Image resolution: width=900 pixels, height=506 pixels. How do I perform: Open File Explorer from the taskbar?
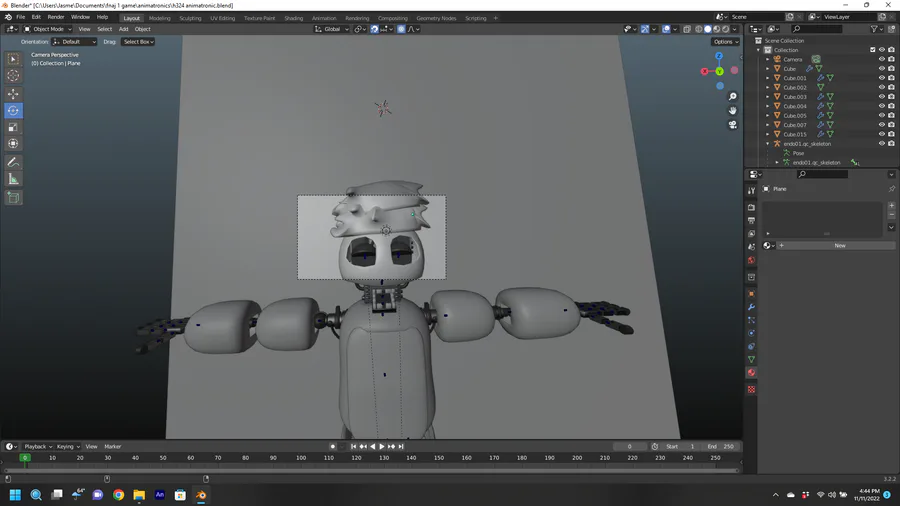[x=139, y=495]
